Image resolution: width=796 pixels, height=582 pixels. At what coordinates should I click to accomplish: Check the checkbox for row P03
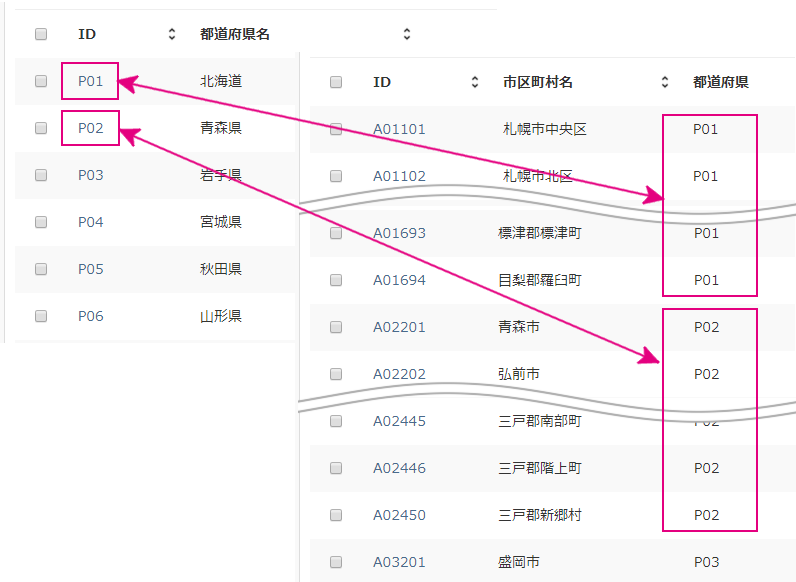pyautogui.click(x=41, y=175)
